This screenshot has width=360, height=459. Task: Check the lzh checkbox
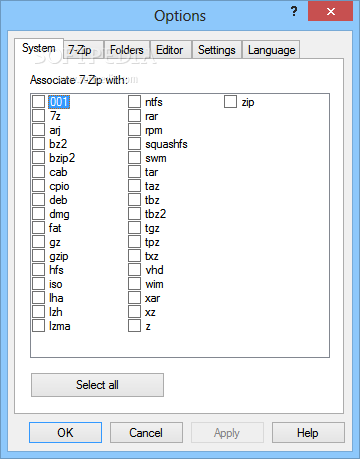pos(38,312)
